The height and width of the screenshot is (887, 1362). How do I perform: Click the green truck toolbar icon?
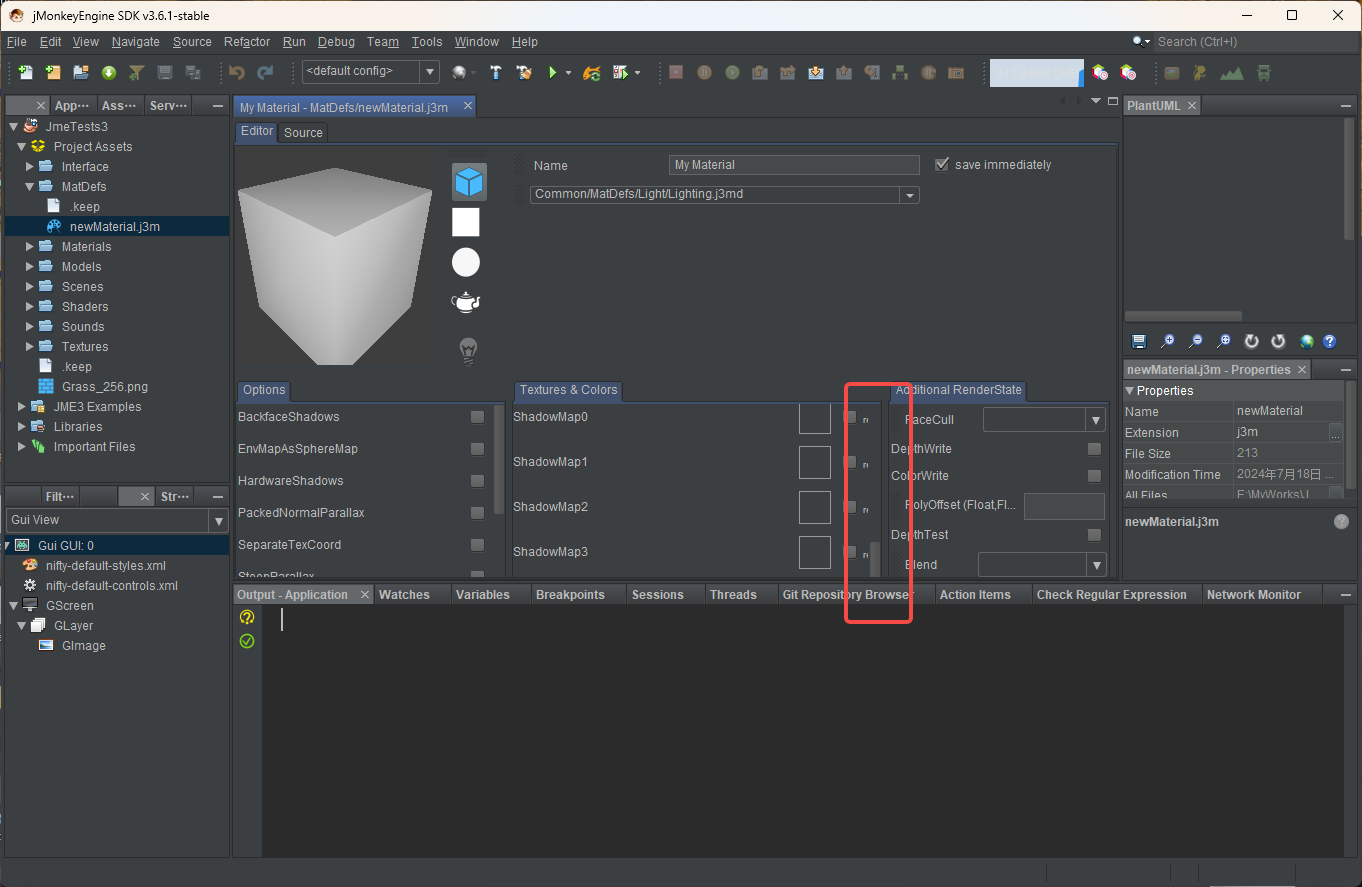pyautogui.click(x=1264, y=72)
